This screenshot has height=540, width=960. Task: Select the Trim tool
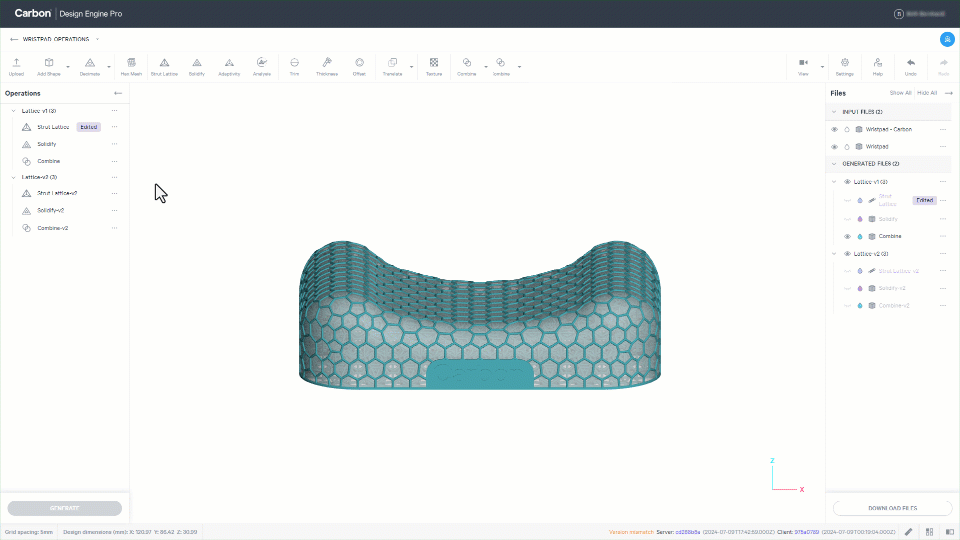tap(294, 66)
